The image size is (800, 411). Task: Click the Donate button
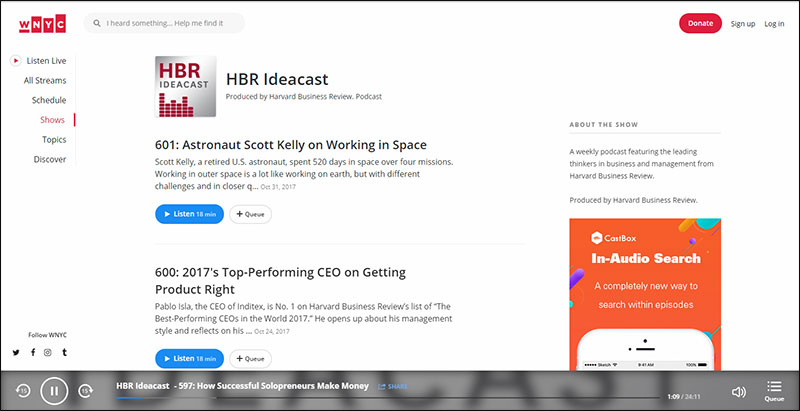700,23
